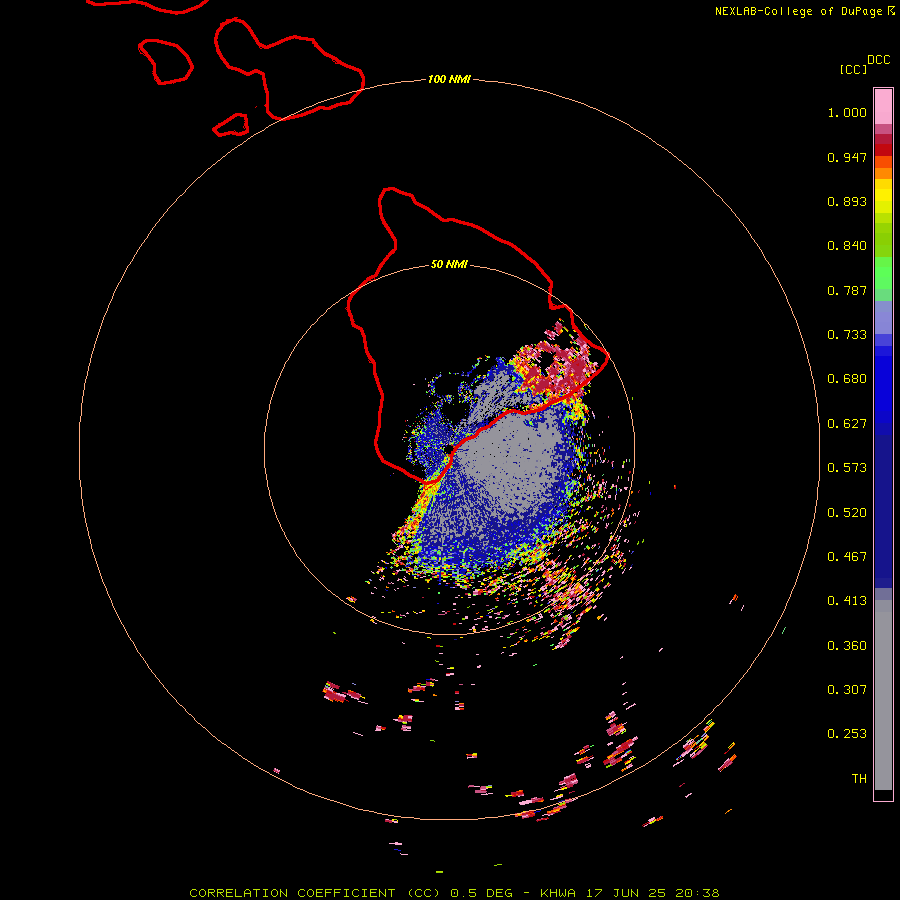Select the 1.000 scale value
The height and width of the screenshot is (900, 900).
click(847, 112)
